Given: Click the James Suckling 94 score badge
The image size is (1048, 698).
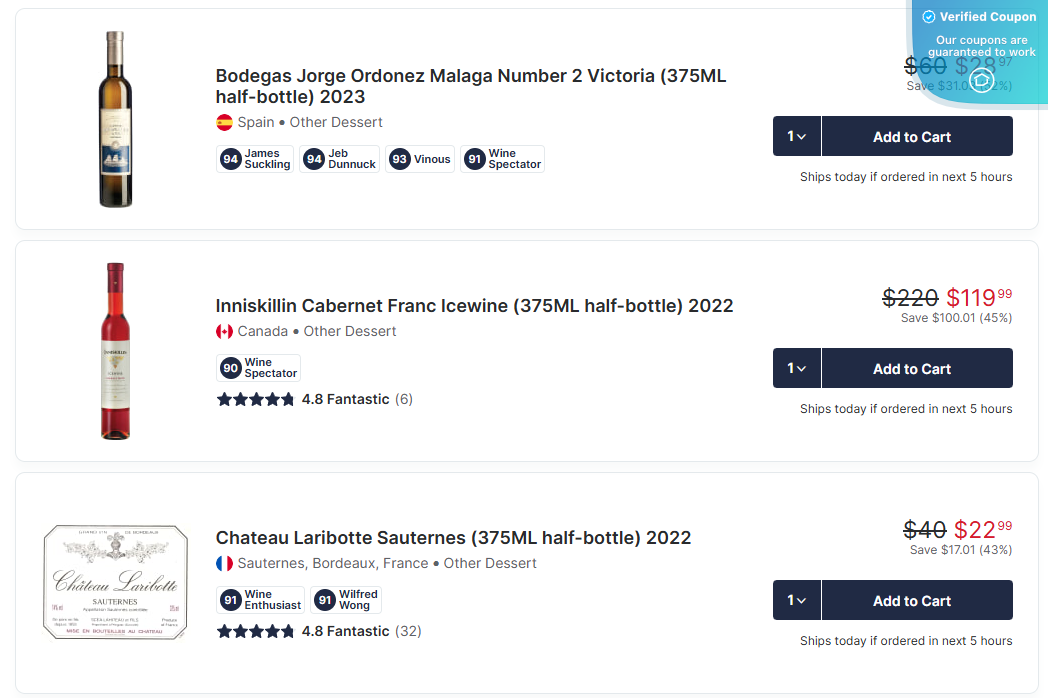Looking at the screenshot, I should (255, 159).
